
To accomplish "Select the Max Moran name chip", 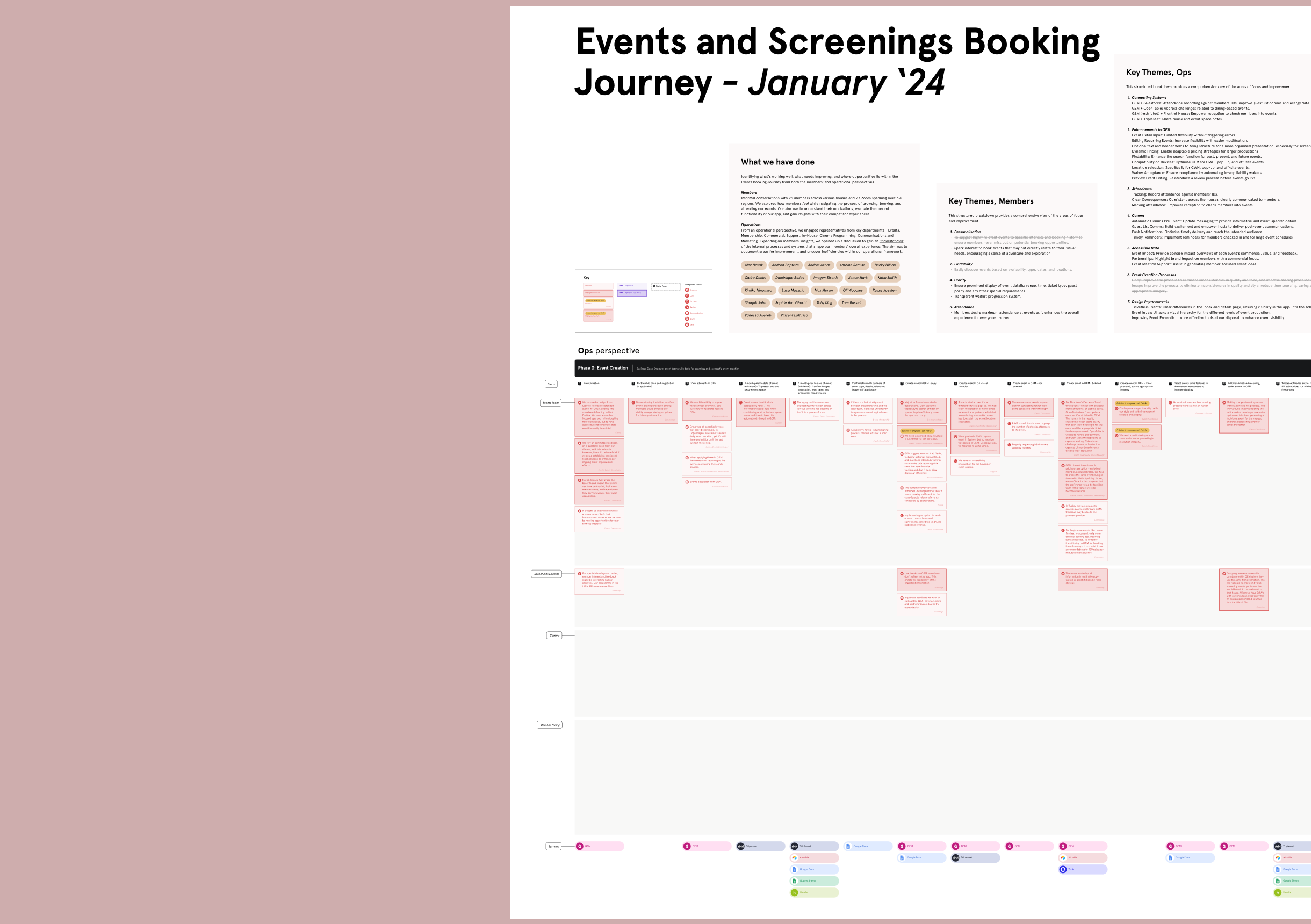I will 824,290.
